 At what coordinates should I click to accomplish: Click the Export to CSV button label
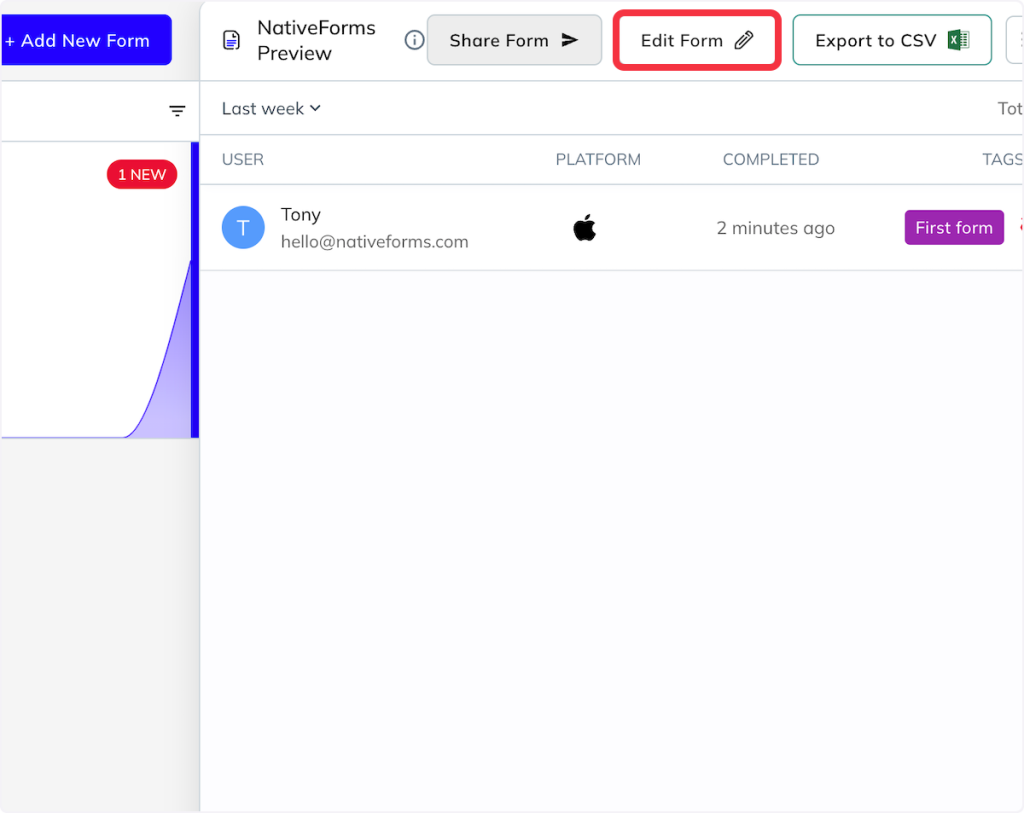pyautogui.click(x=875, y=41)
